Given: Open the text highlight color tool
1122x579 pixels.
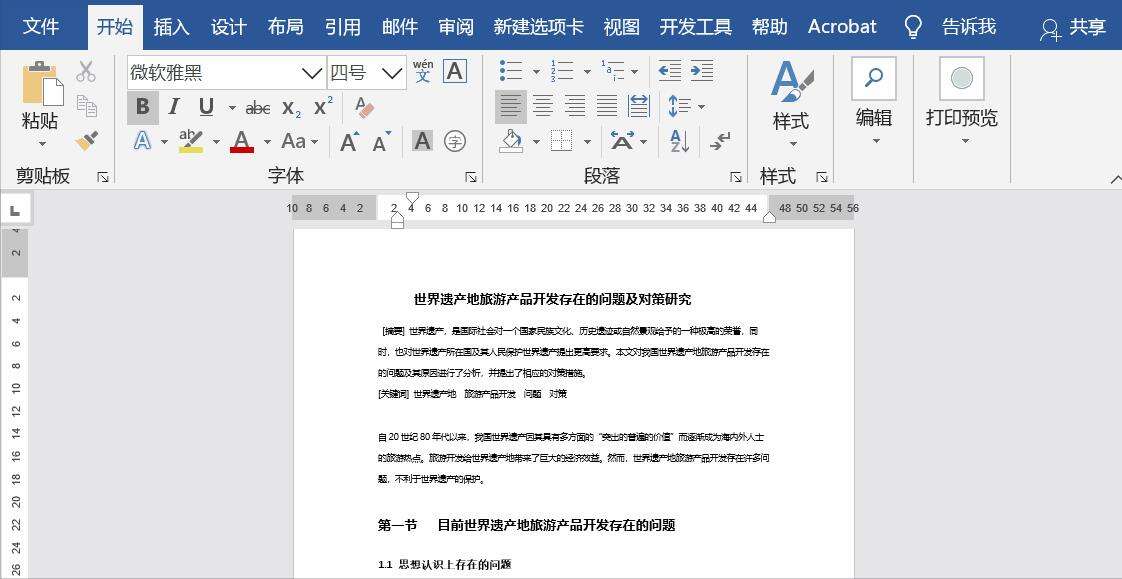Looking at the screenshot, I should tap(190, 141).
